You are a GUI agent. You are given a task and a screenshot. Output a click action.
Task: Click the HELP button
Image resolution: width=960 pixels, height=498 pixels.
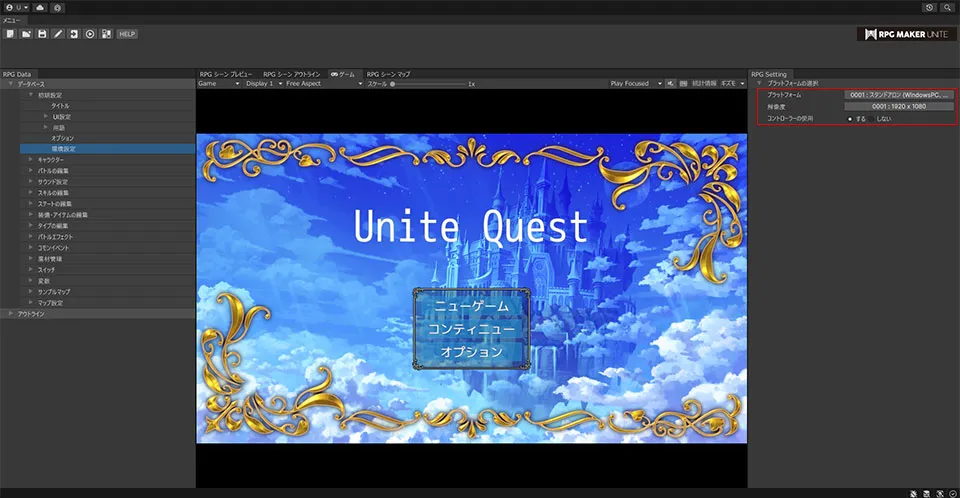[126, 34]
